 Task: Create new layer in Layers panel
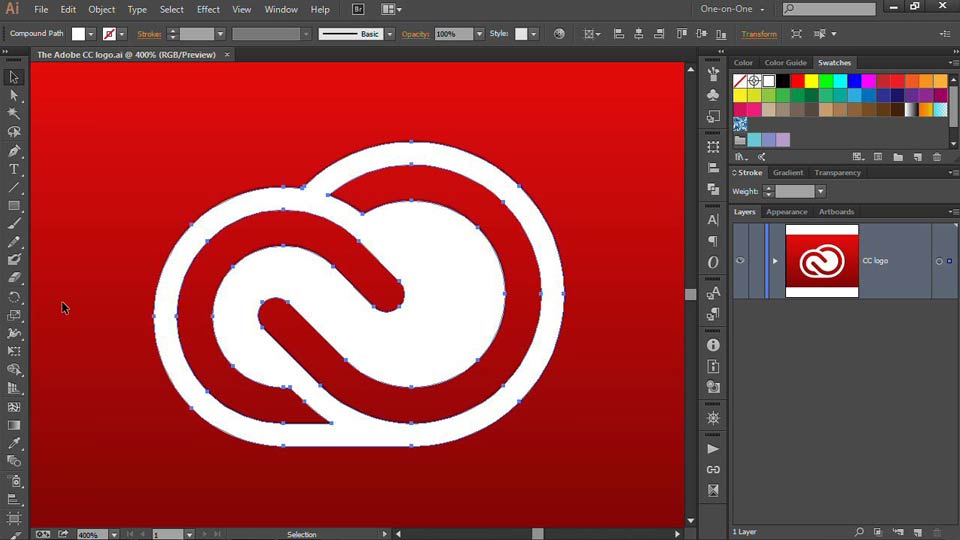pyautogui.click(x=918, y=532)
